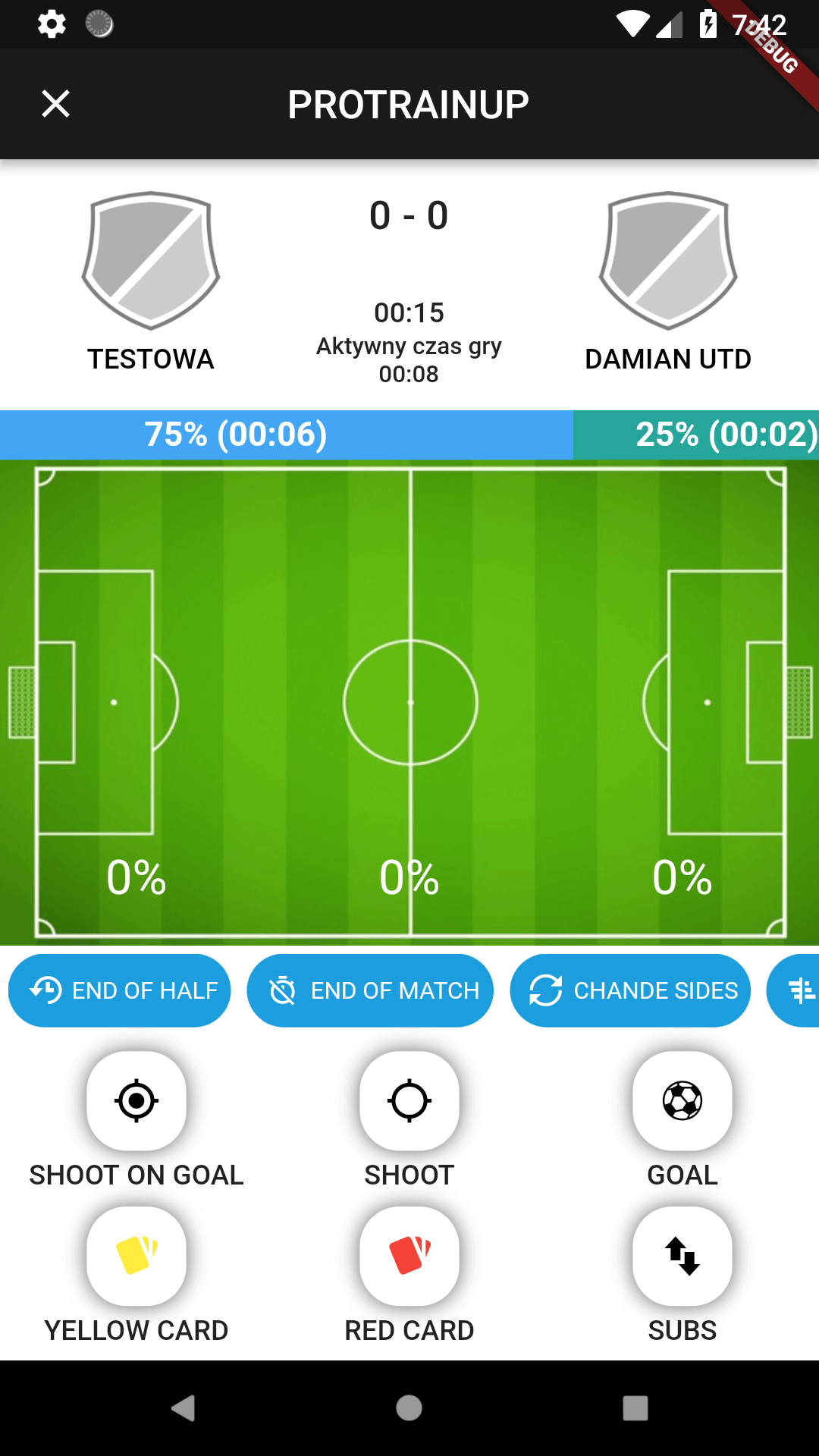
Task: Record a goal with the soccer ball icon
Action: click(682, 1102)
